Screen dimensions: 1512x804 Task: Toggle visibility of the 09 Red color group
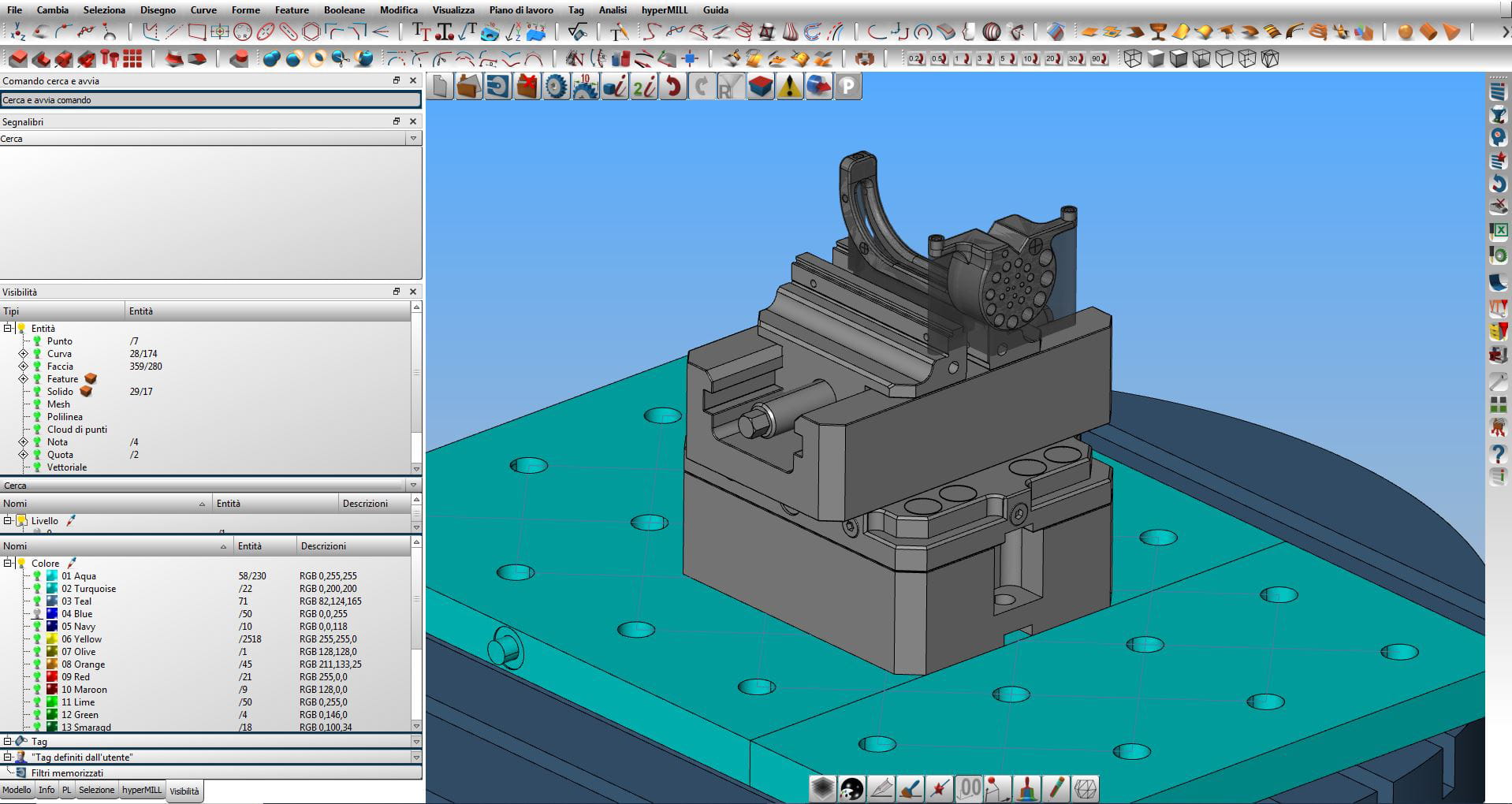(x=37, y=676)
